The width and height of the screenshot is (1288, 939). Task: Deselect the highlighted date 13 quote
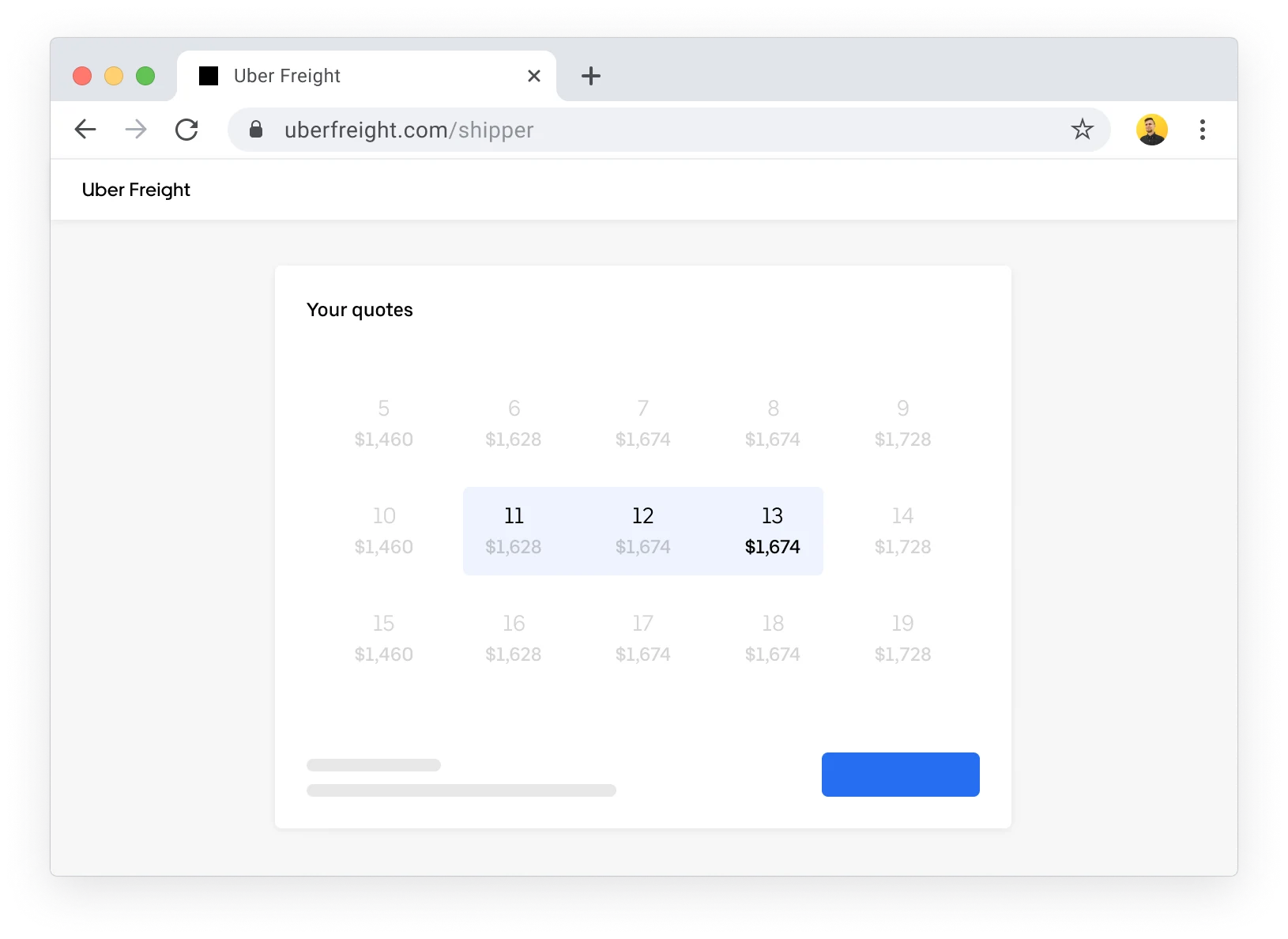(x=772, y=530)
